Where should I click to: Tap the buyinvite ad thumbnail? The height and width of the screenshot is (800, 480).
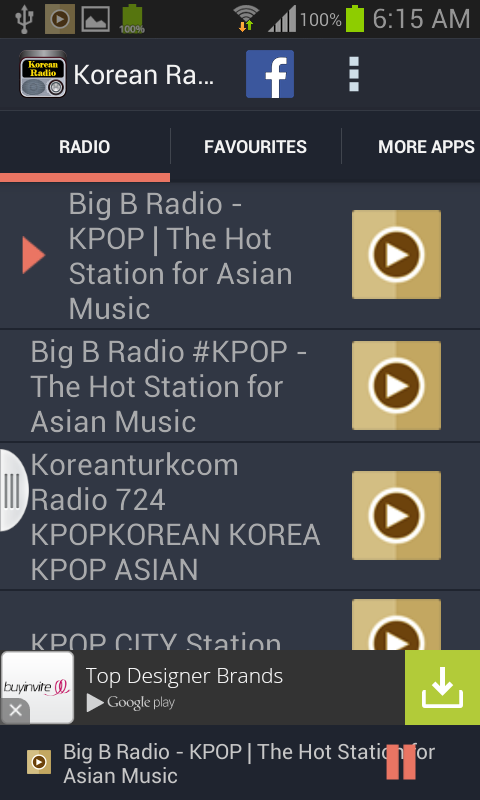(37, 687)
